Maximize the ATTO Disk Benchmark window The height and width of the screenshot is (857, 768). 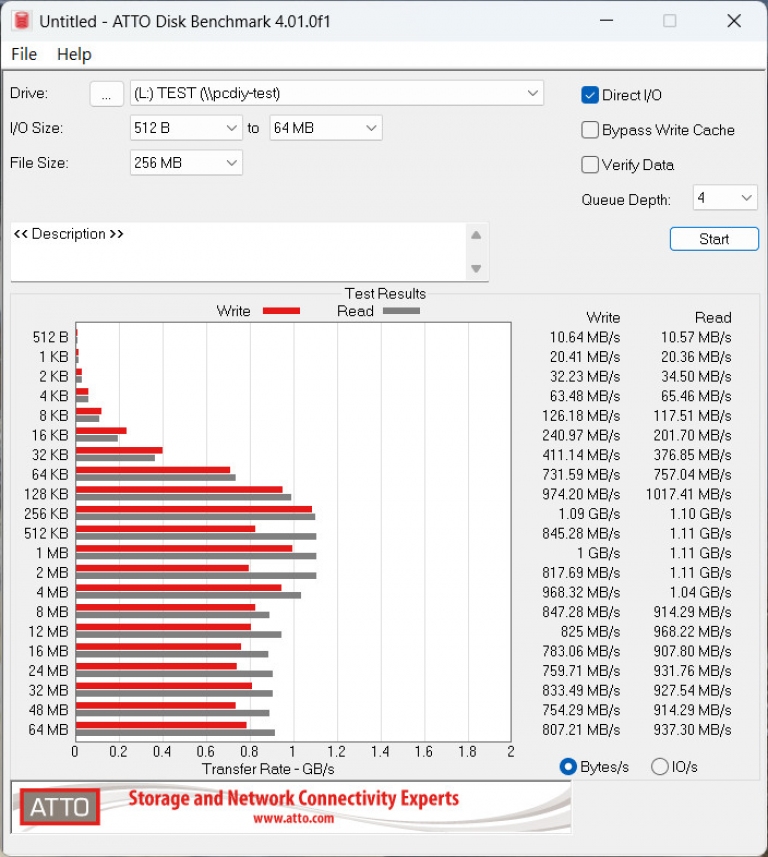(670, 21)
